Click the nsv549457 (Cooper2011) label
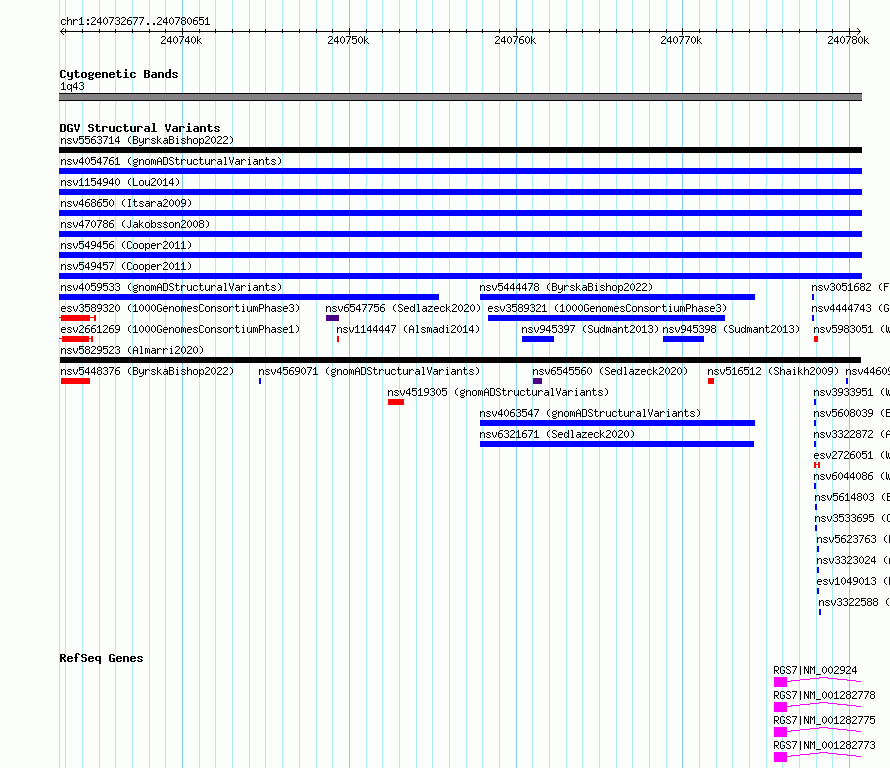Image resolution: width=890 pixels, height=768 pixels. click(126, 266)
